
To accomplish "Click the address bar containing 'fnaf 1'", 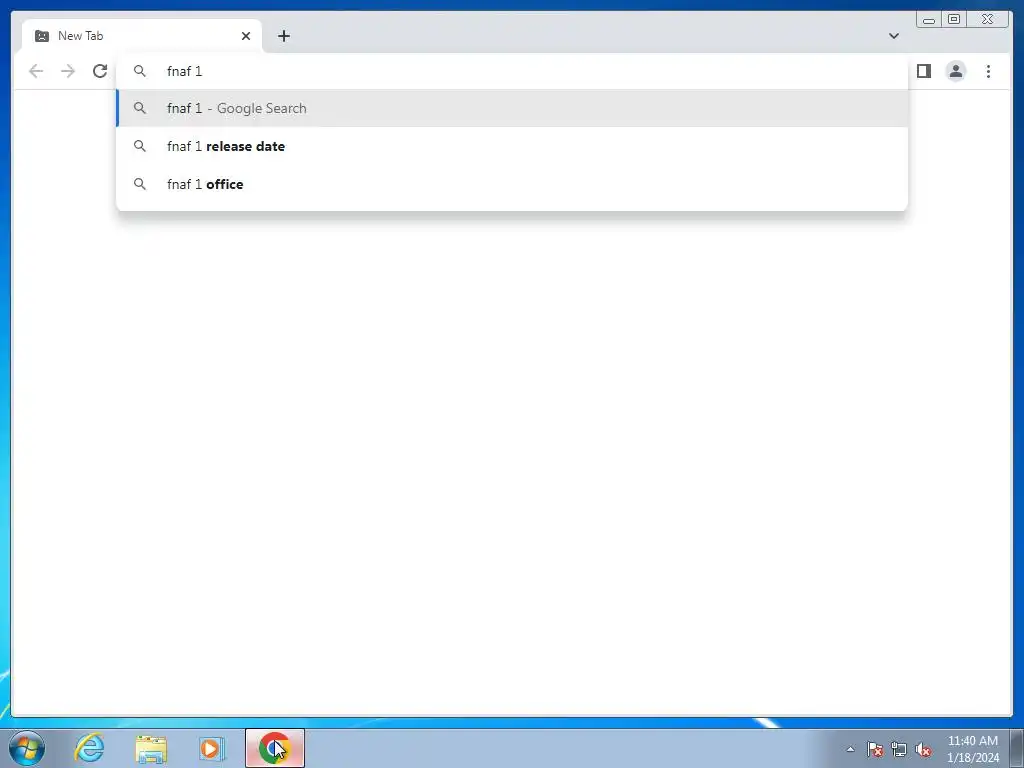I will (511, 71).
